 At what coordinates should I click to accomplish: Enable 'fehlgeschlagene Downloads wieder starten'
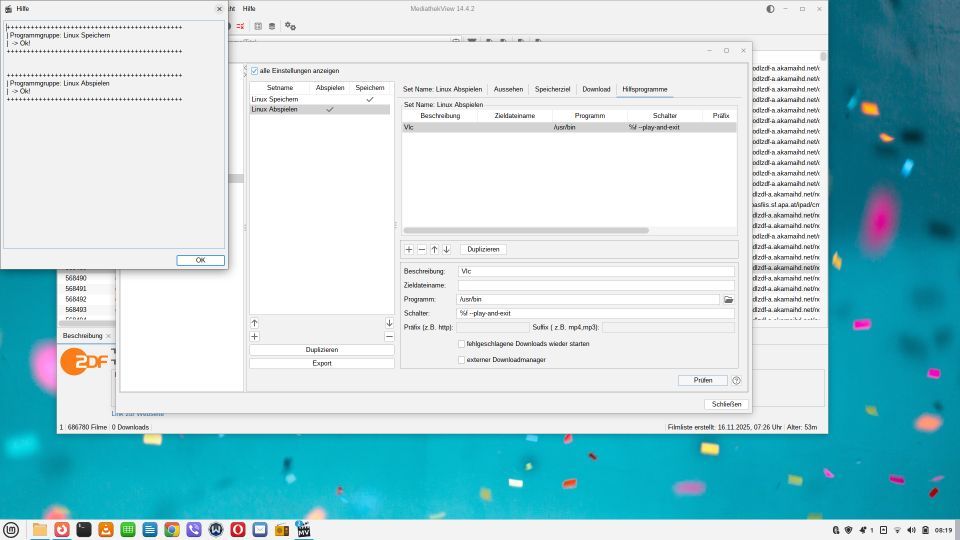(461, 344)
